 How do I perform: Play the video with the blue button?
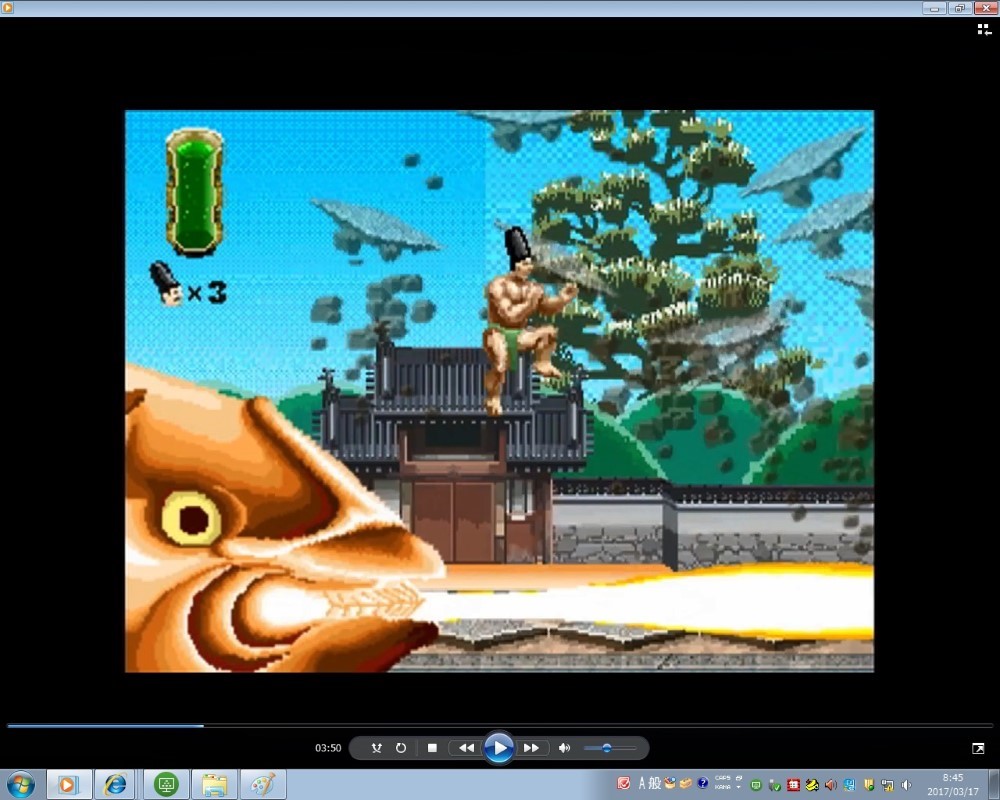(x=499, y=748)
